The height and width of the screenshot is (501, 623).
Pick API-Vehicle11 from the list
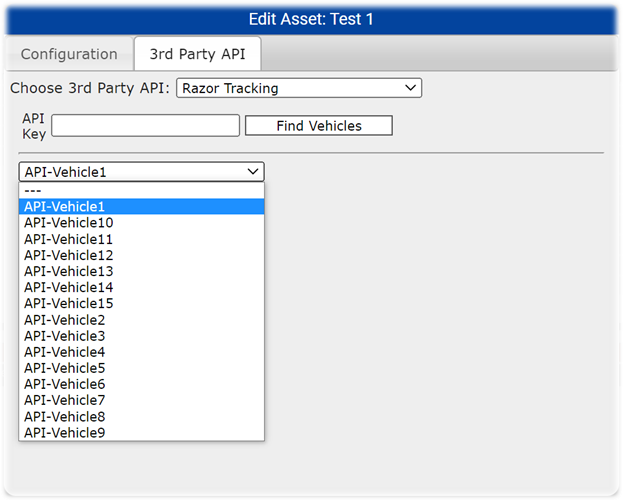141,239
